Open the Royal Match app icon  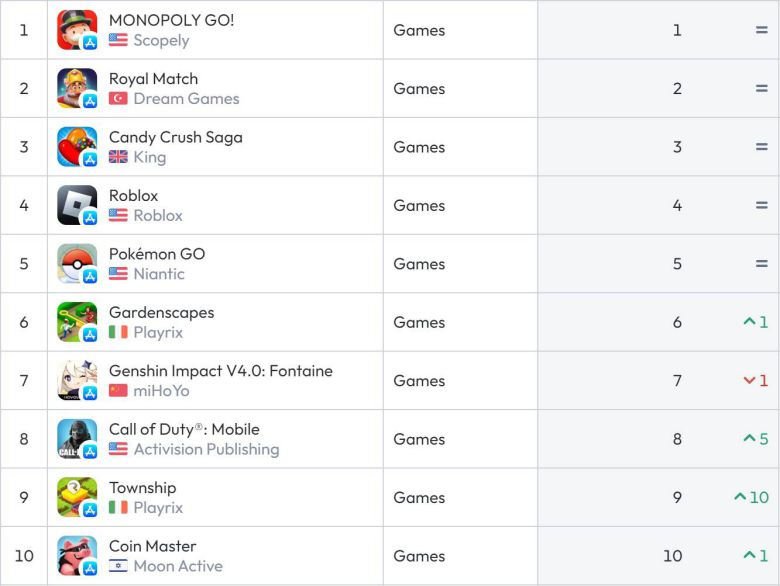77,89
